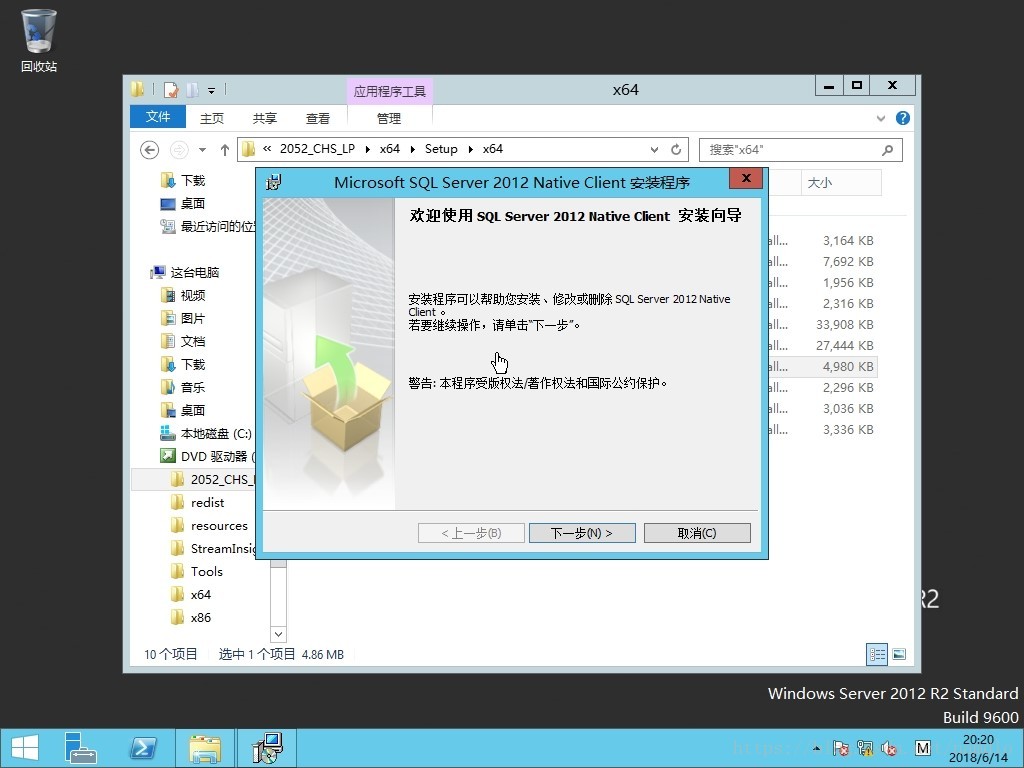The width and height of the screenshot is (1024, 768).
Task: Switch to the 共享 ribbon tab
Action: 264,118
